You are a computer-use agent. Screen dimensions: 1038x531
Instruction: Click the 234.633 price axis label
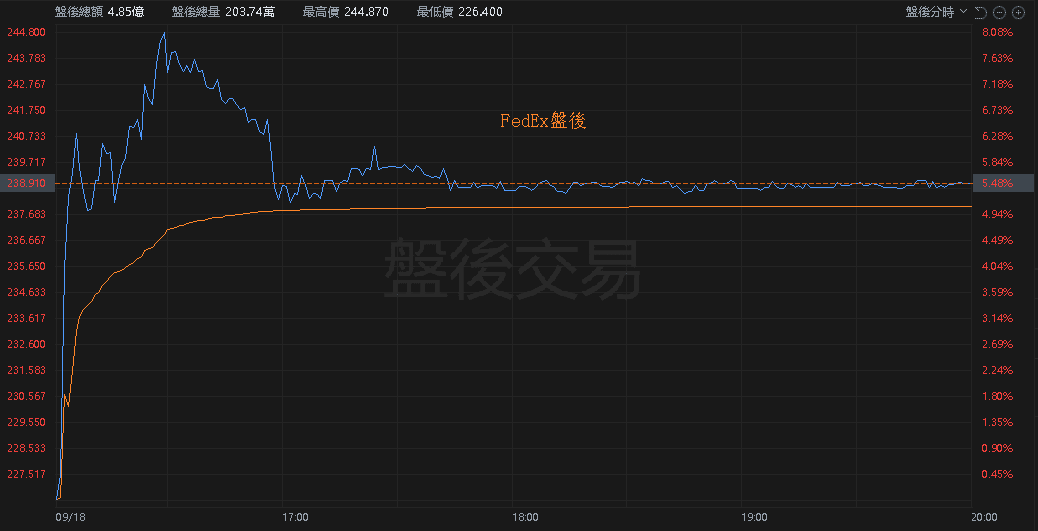pyautogui.click(x=25, y=292)
